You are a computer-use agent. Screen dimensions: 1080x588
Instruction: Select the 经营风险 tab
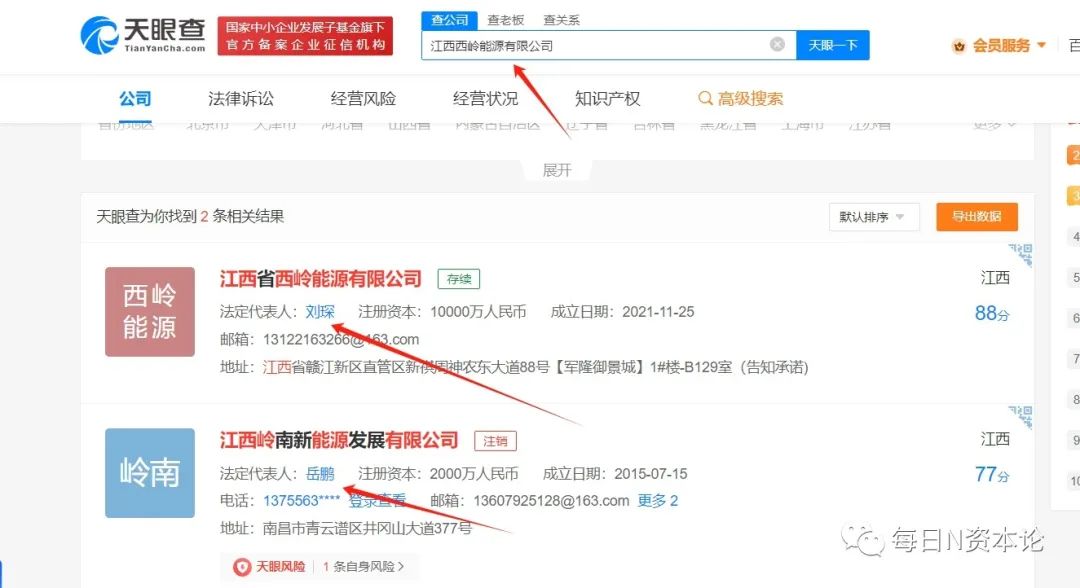pos(363,98)
